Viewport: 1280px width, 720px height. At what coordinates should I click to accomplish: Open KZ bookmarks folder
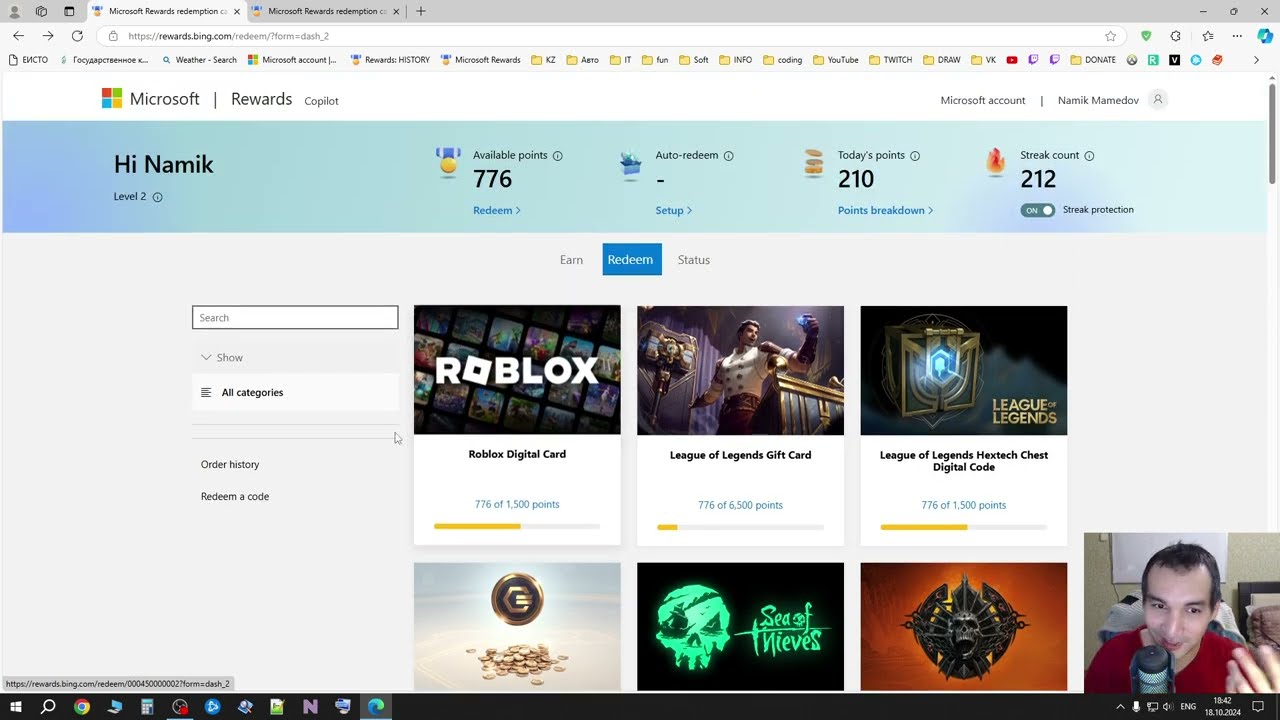point(543,60)
